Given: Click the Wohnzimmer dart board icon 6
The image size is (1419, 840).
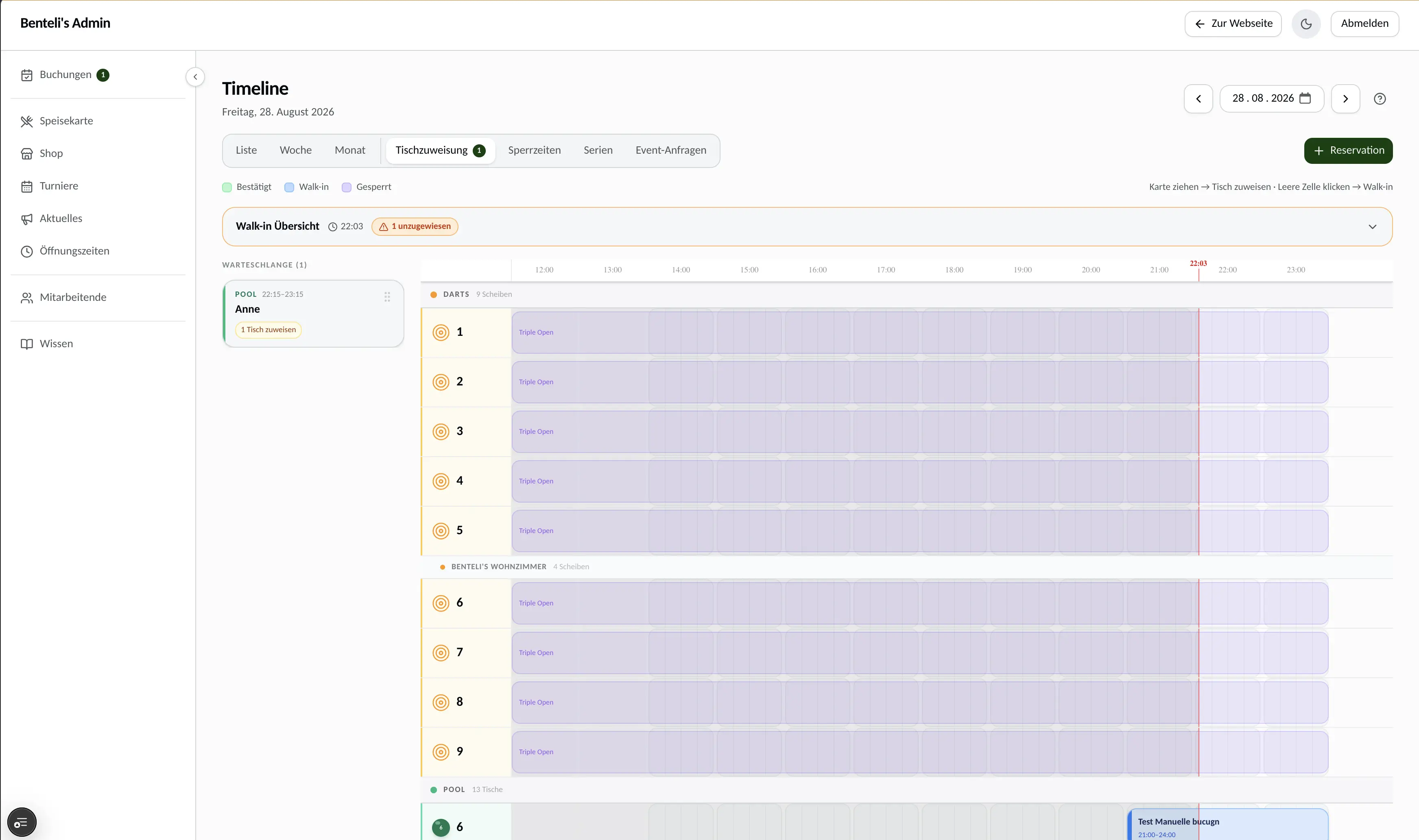Looking at the screenshot, I should point(441,603).
